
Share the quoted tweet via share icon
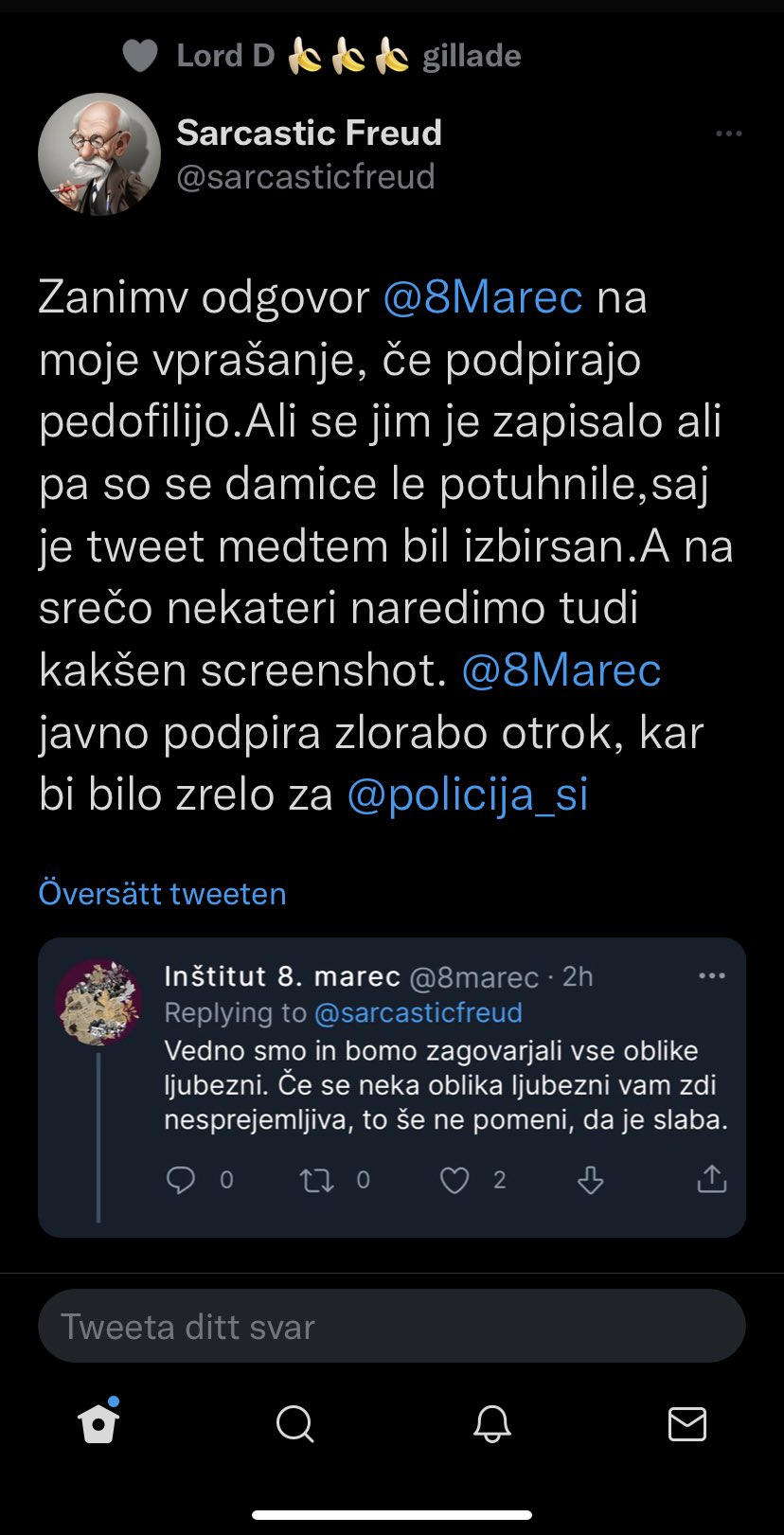pos(711,1179)
